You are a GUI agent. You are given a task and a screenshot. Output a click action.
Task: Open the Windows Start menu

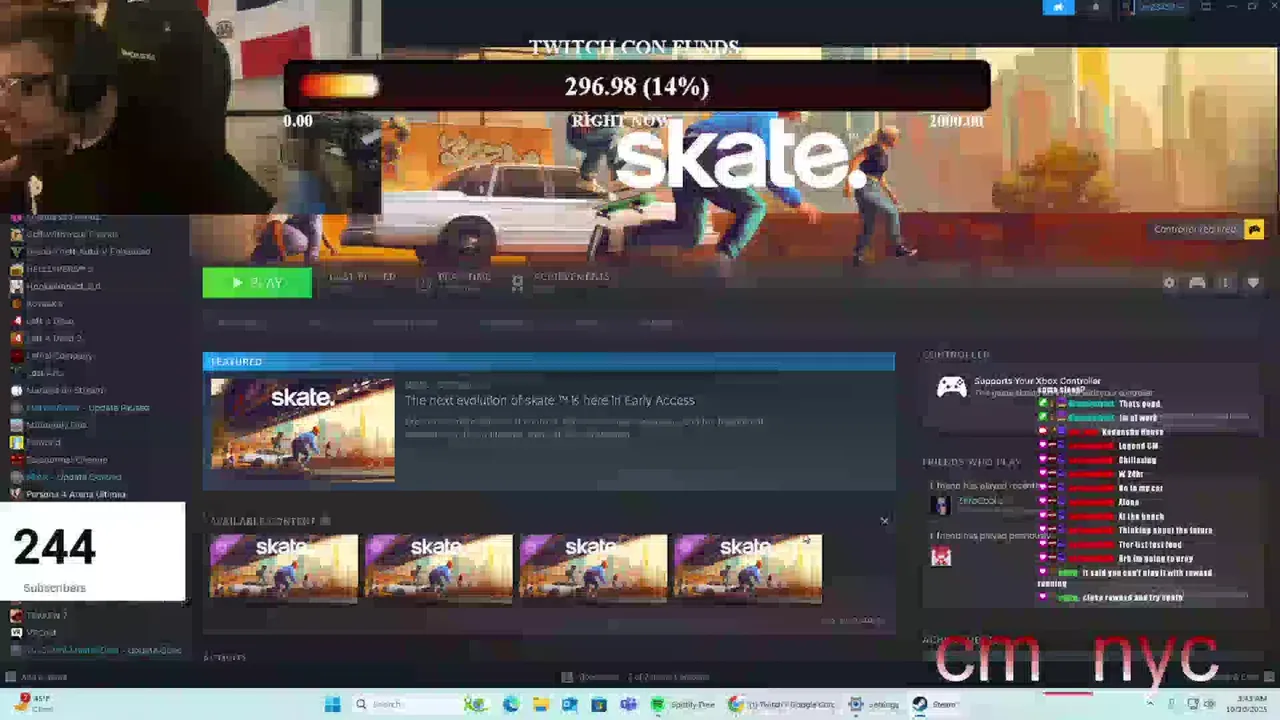pos(332,704)
